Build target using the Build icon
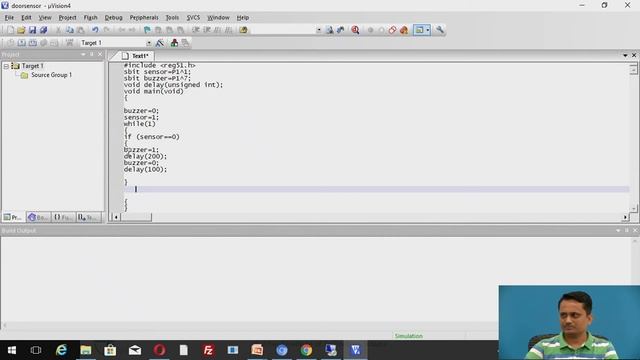The width and height of the screenshot is (640, 360). tap(22, 42)
